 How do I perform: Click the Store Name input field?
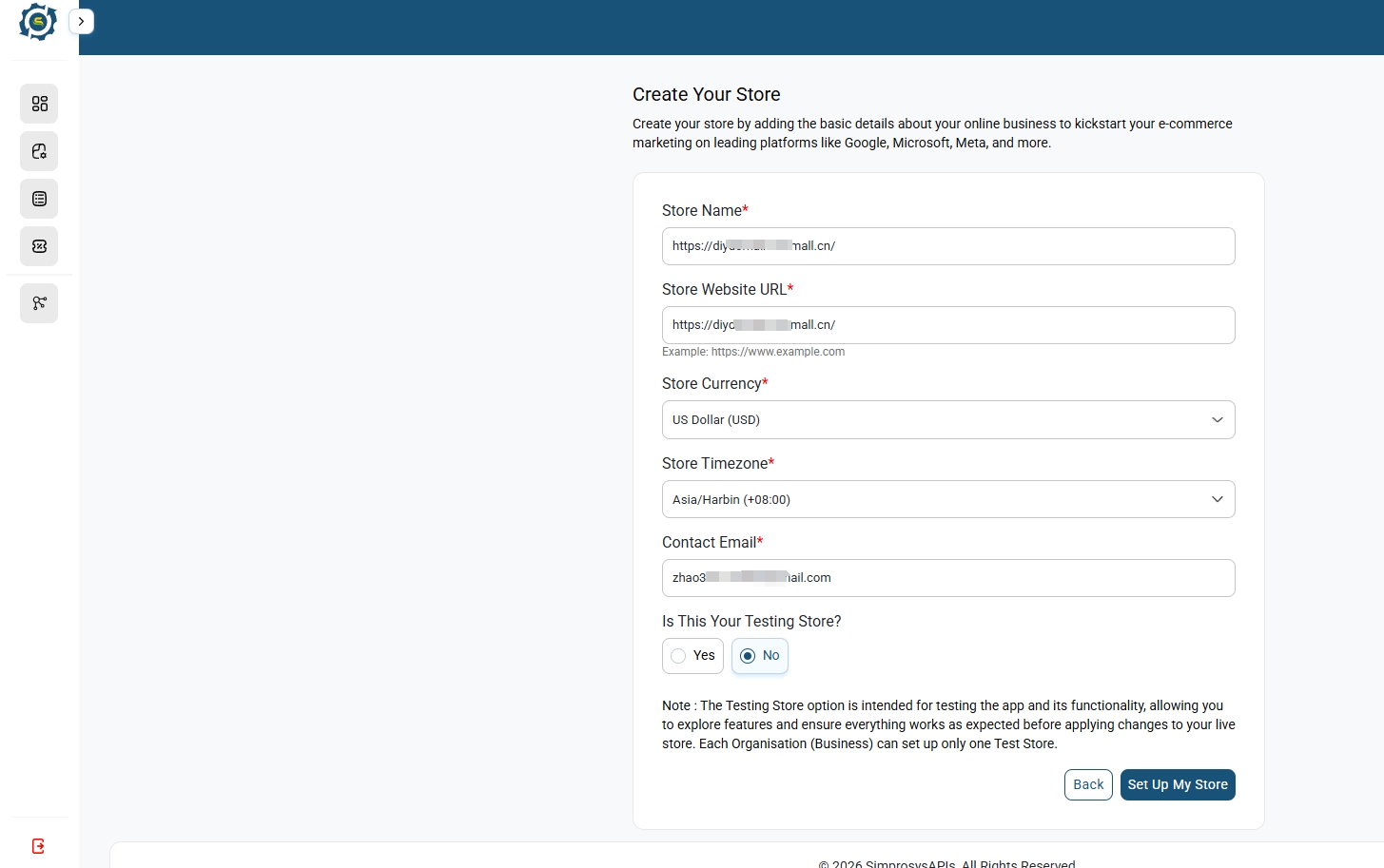point(948,246)
